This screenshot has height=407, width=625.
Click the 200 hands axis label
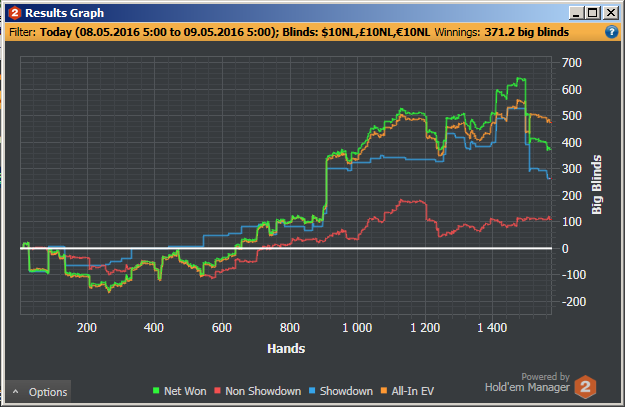coord(87,328)
